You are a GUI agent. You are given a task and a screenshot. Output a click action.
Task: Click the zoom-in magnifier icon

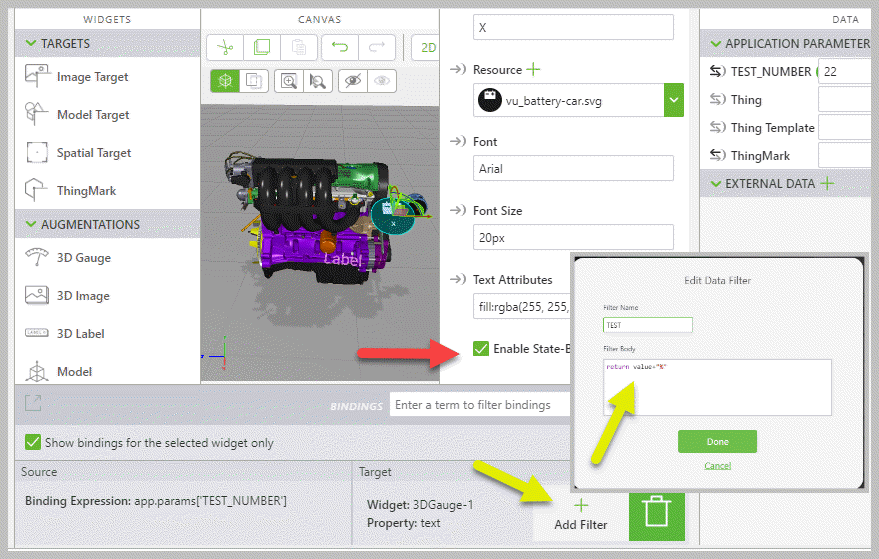pos(289,82)
